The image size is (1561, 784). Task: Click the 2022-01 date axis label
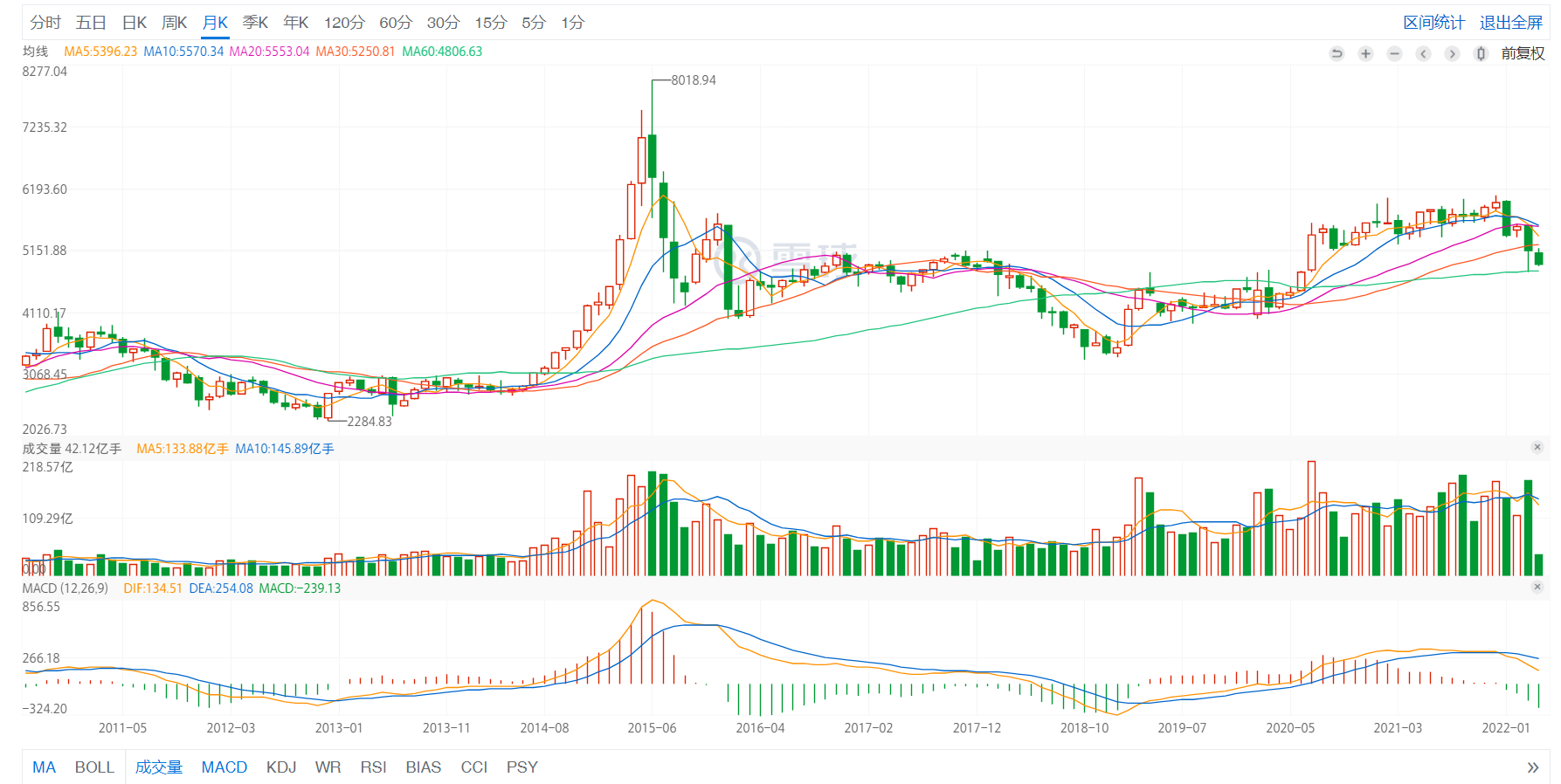pyautogui.click(x=1506, y=728)
